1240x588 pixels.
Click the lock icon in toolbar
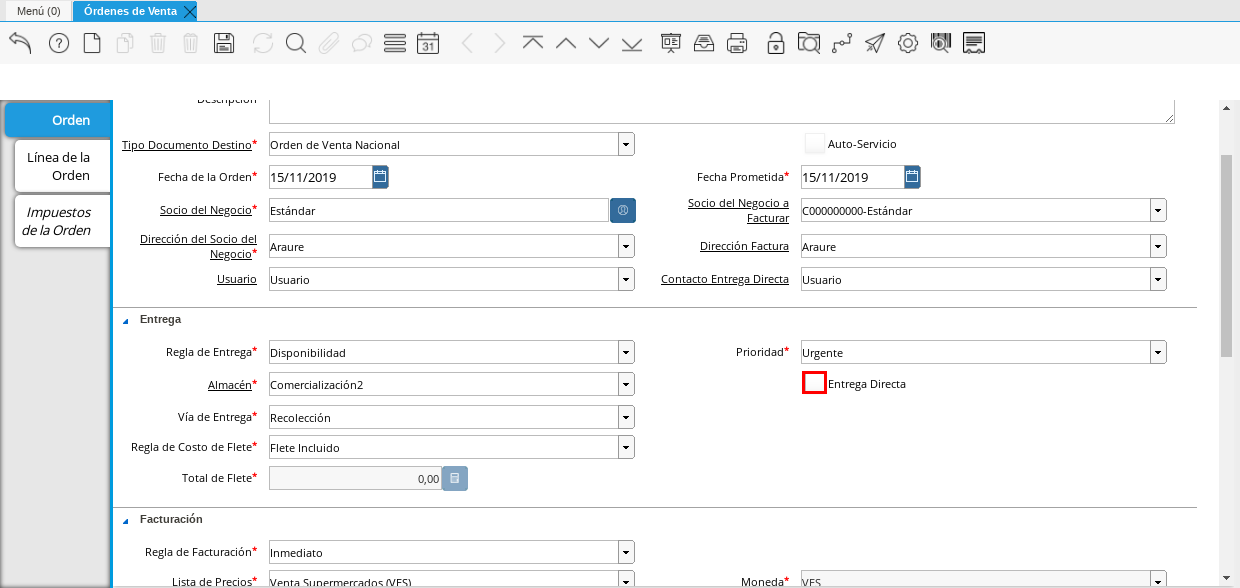click(775, 43)
